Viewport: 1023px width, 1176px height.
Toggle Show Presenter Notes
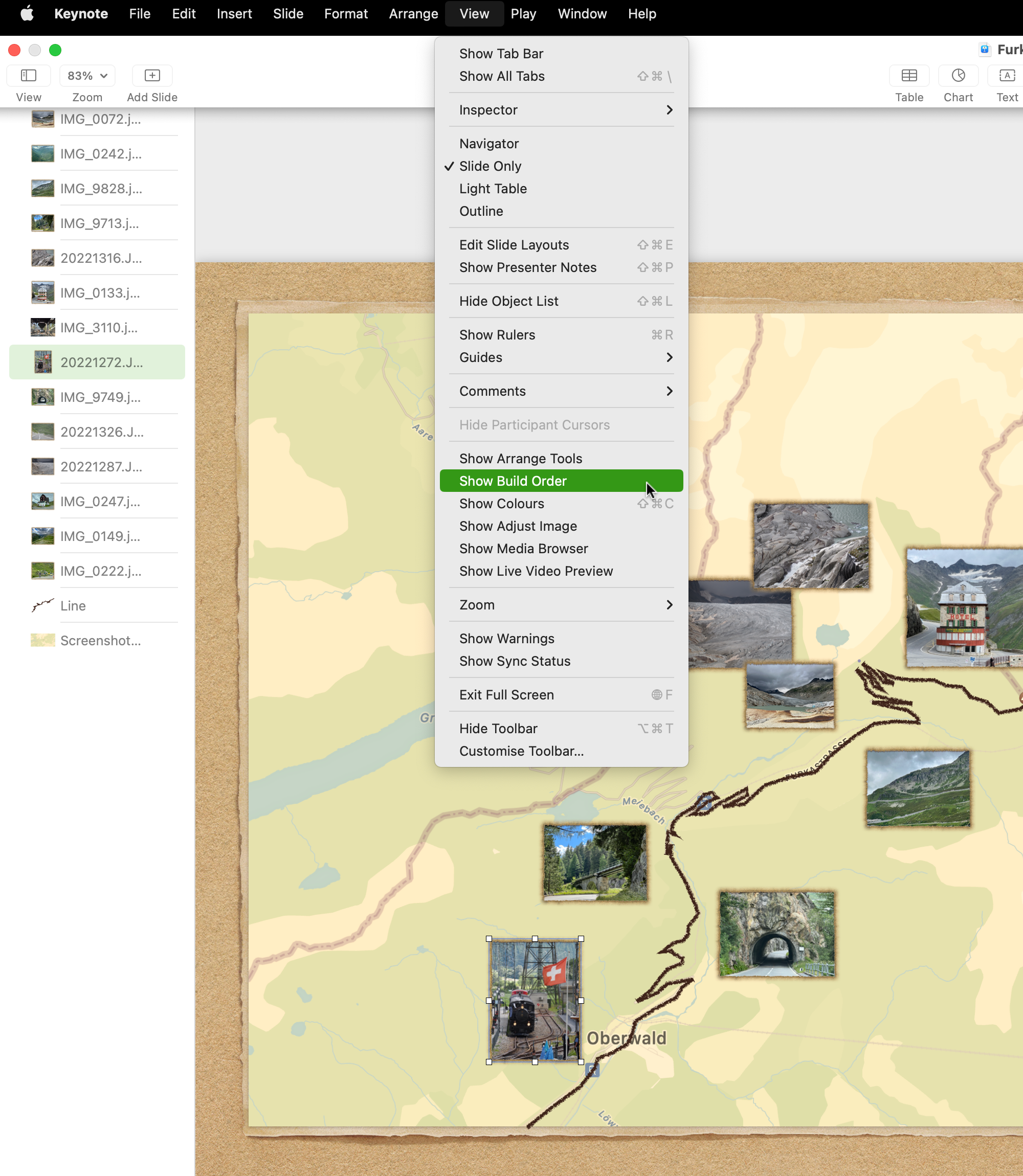561,267
